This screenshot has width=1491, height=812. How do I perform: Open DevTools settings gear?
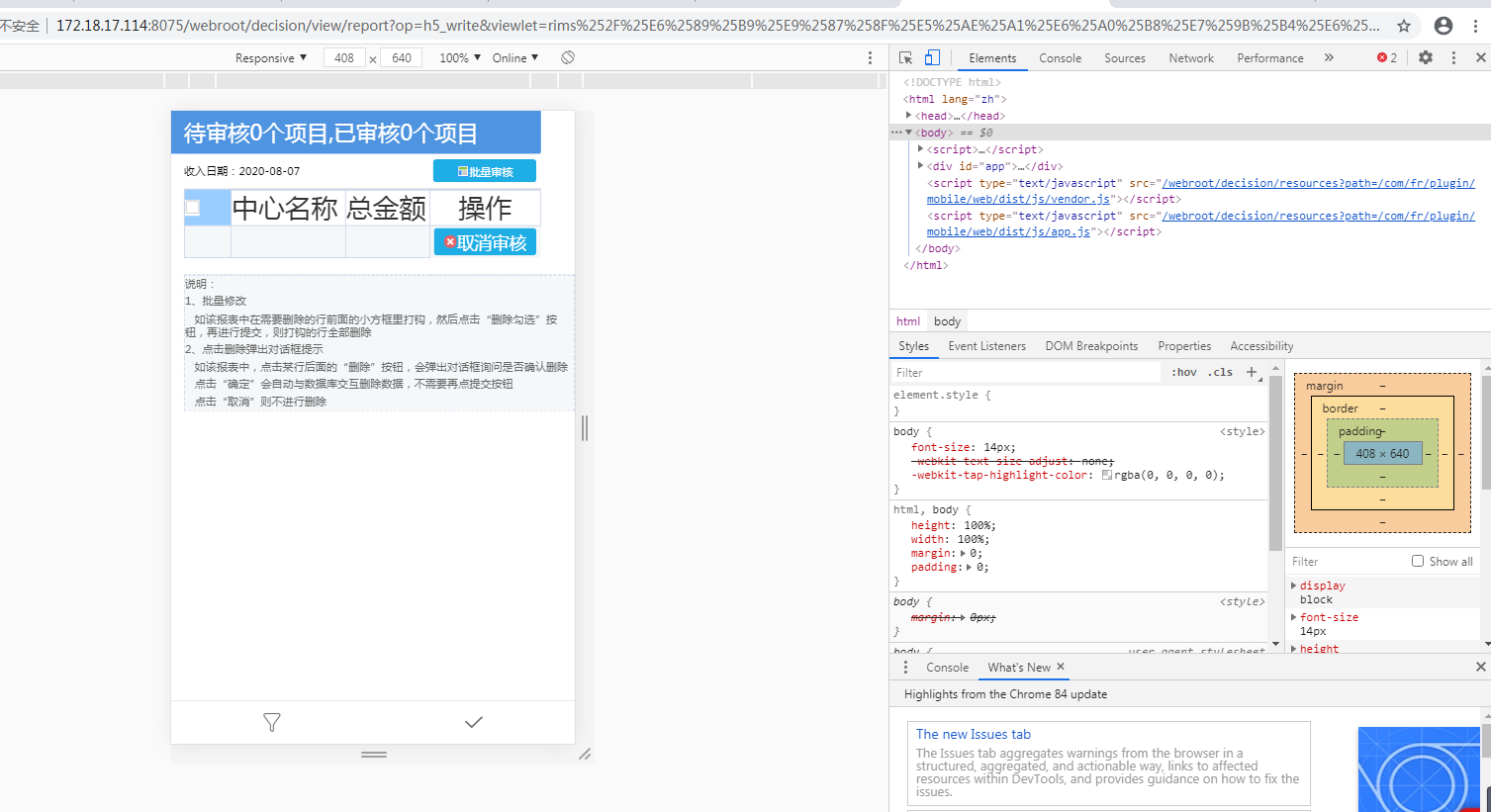click(1426, 58)
